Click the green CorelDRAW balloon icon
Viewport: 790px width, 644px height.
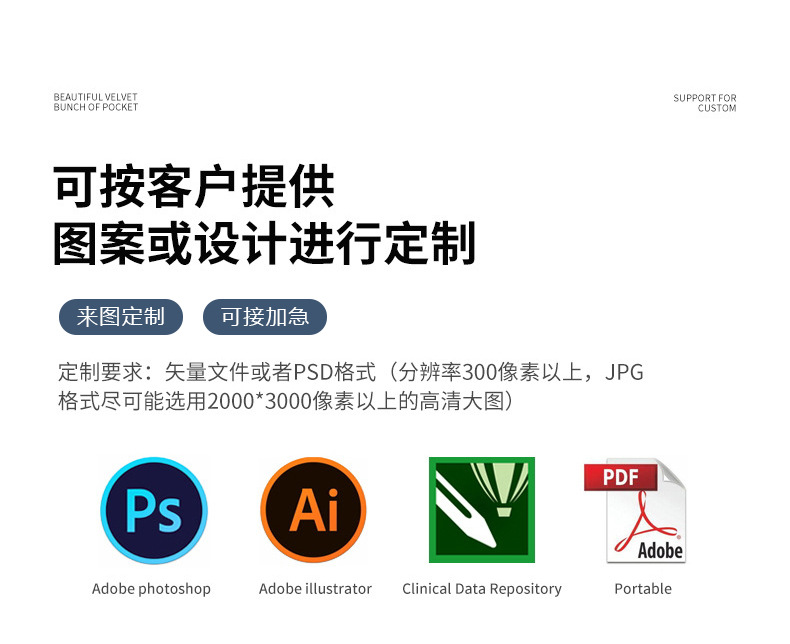click(482, 509)
